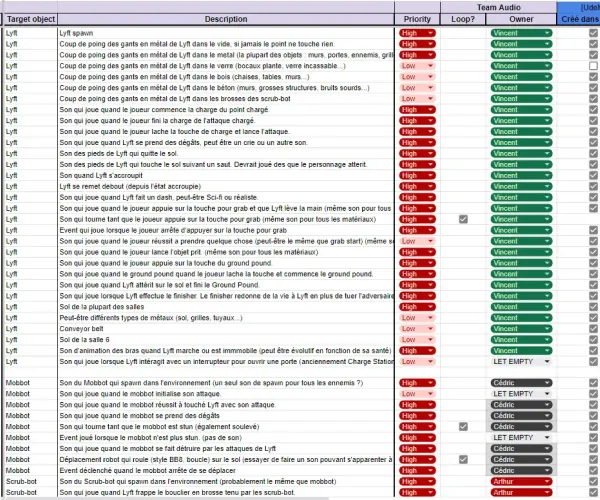Open the Priority dropdown for Lyft spawn row
Image resolution: width=600 pixels, height=500 pixels.
417,33
